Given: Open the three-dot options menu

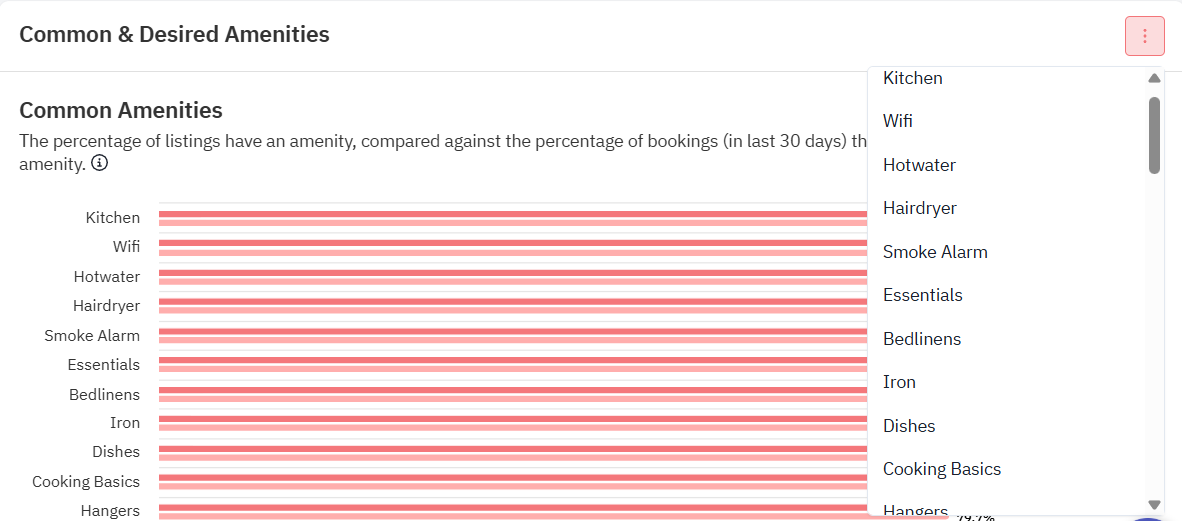Looking at the screenshot, I should pyautogui.click(x=1144, y=35).
